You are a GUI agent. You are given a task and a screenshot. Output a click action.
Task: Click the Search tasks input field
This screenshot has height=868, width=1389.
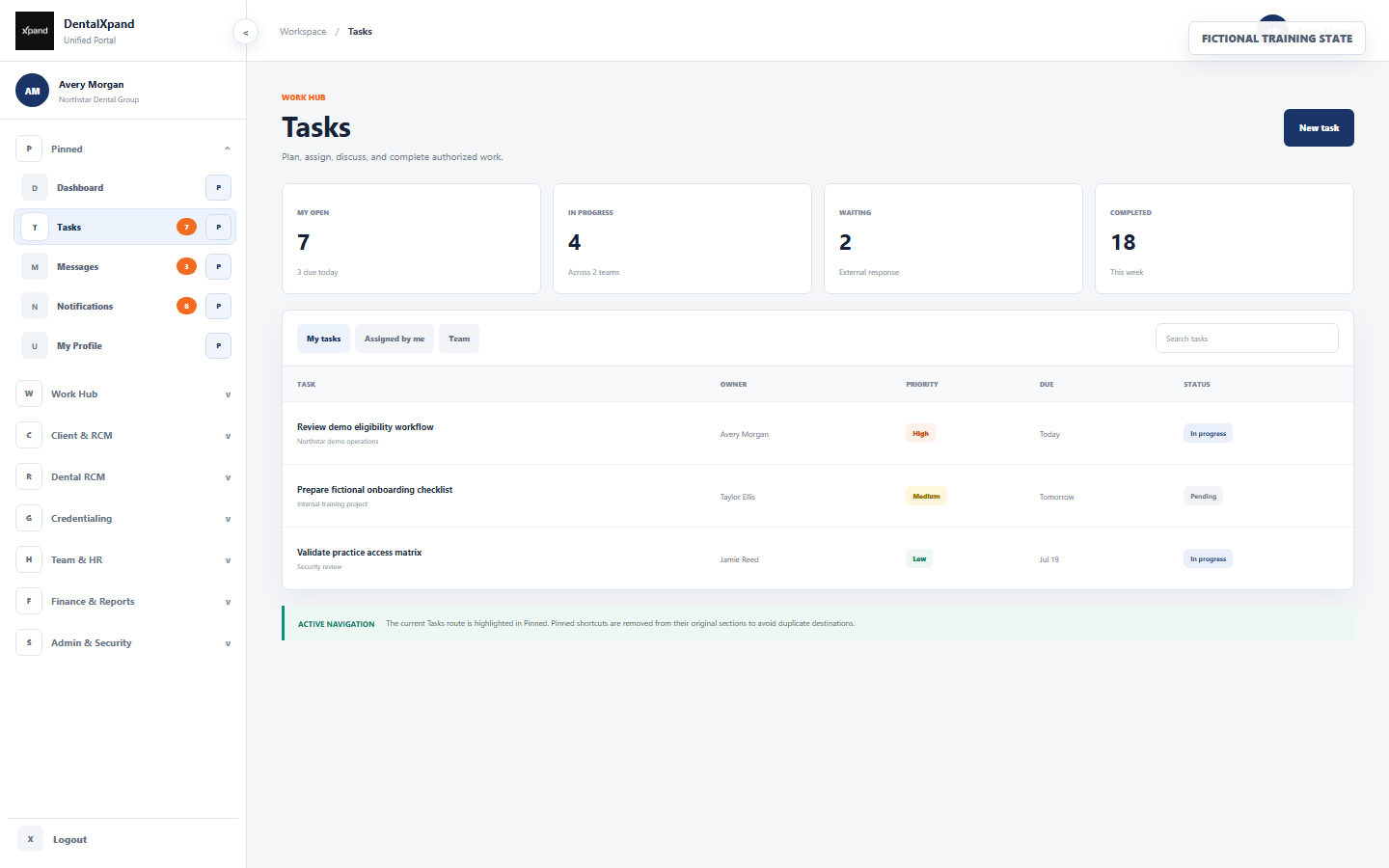[x=1246, y=339]
